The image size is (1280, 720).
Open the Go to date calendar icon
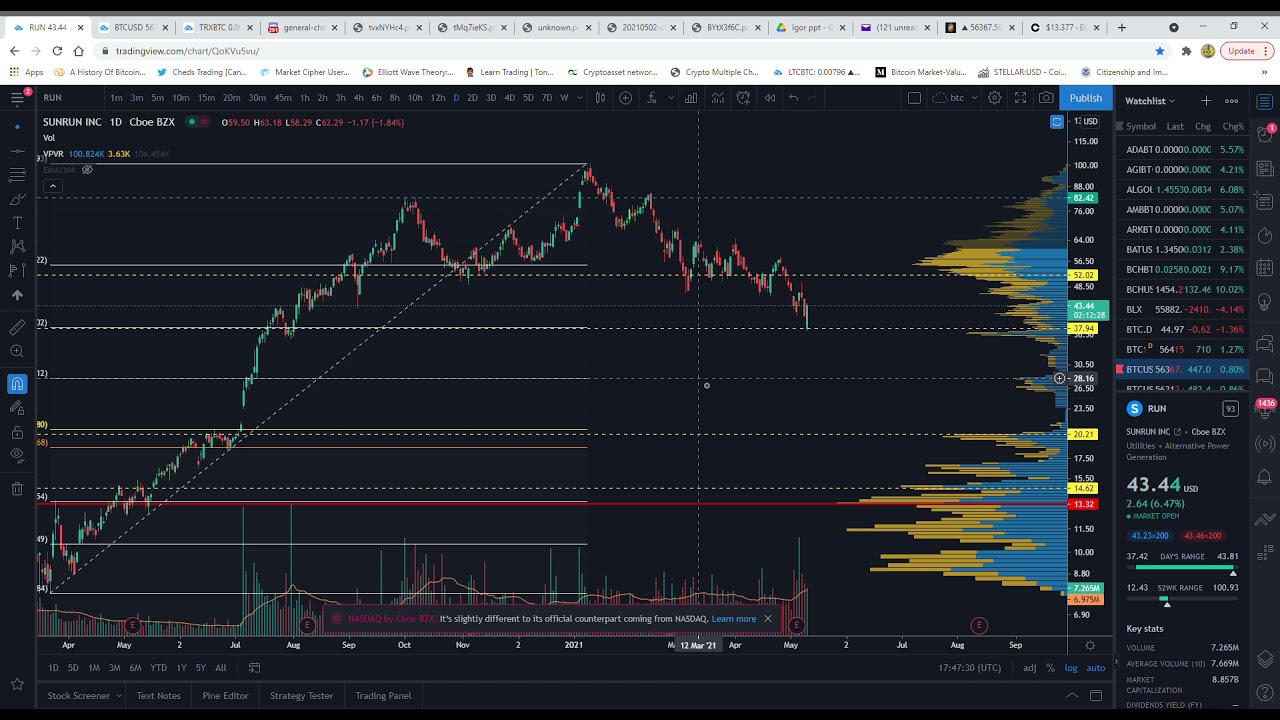pyautogui.click(x=254, y=668)
